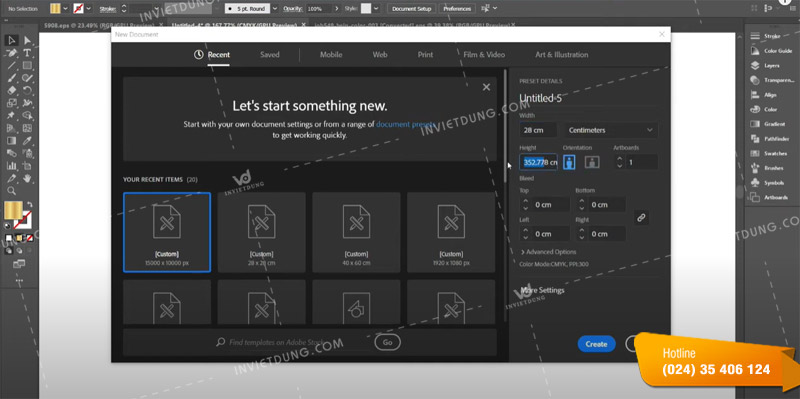Adjust the Top bleed stepper
The height and width of the screenshot is (399, 800).
click(526, 205)
